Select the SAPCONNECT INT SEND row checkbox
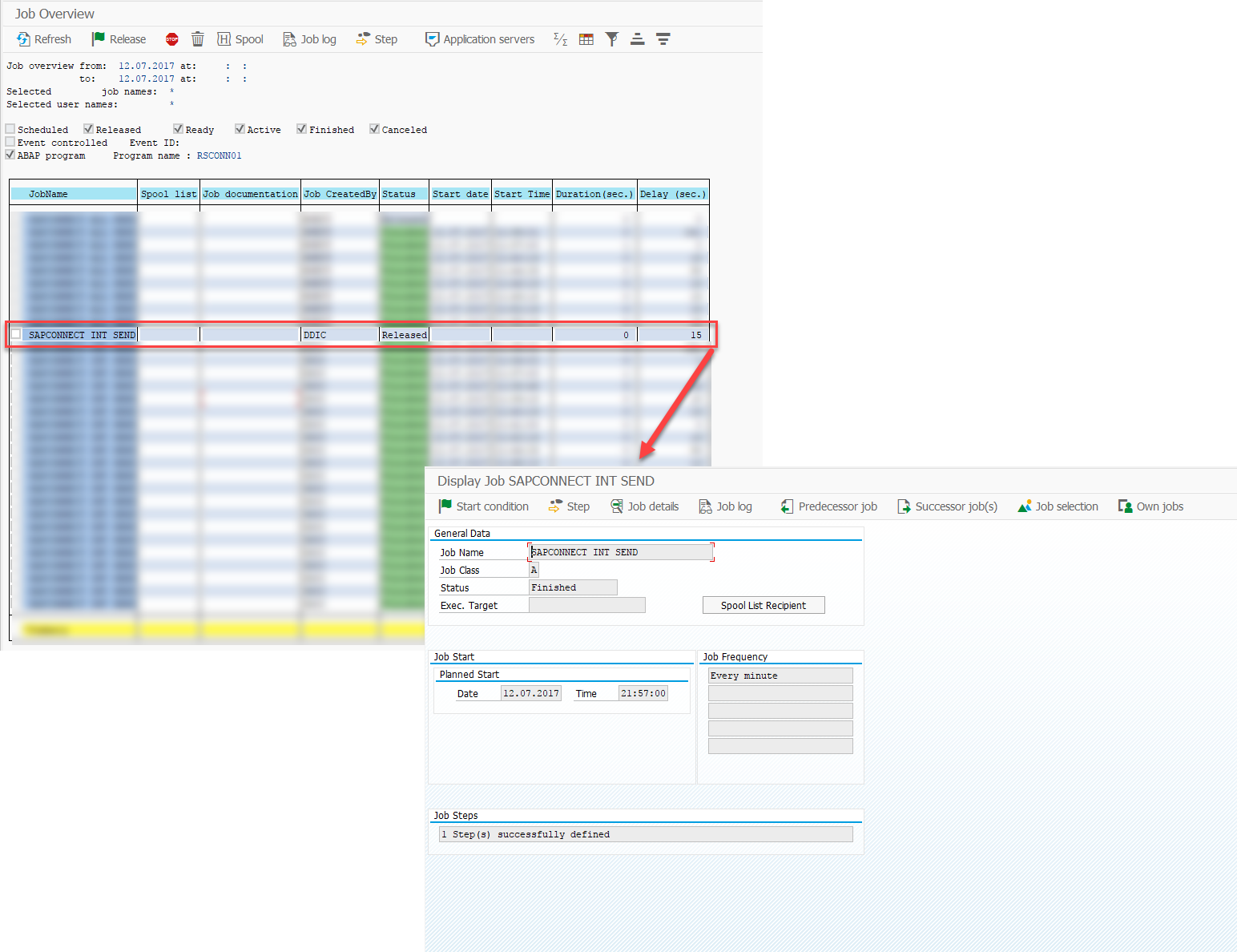 click(16, 334)
